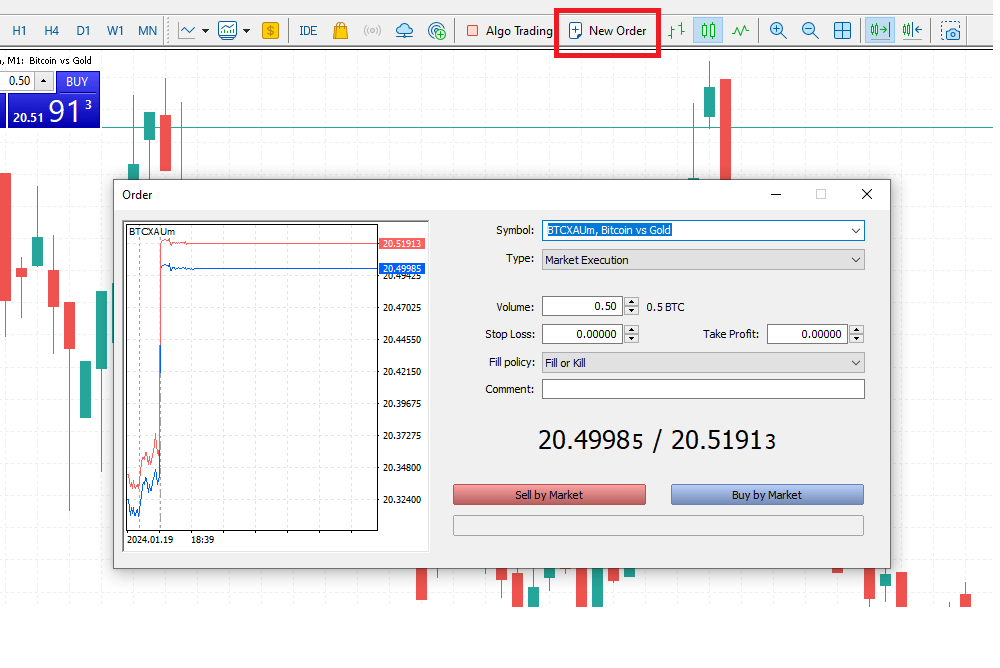
Task: Increase Volume using the stepper arrow
Action: pos(630,303)
